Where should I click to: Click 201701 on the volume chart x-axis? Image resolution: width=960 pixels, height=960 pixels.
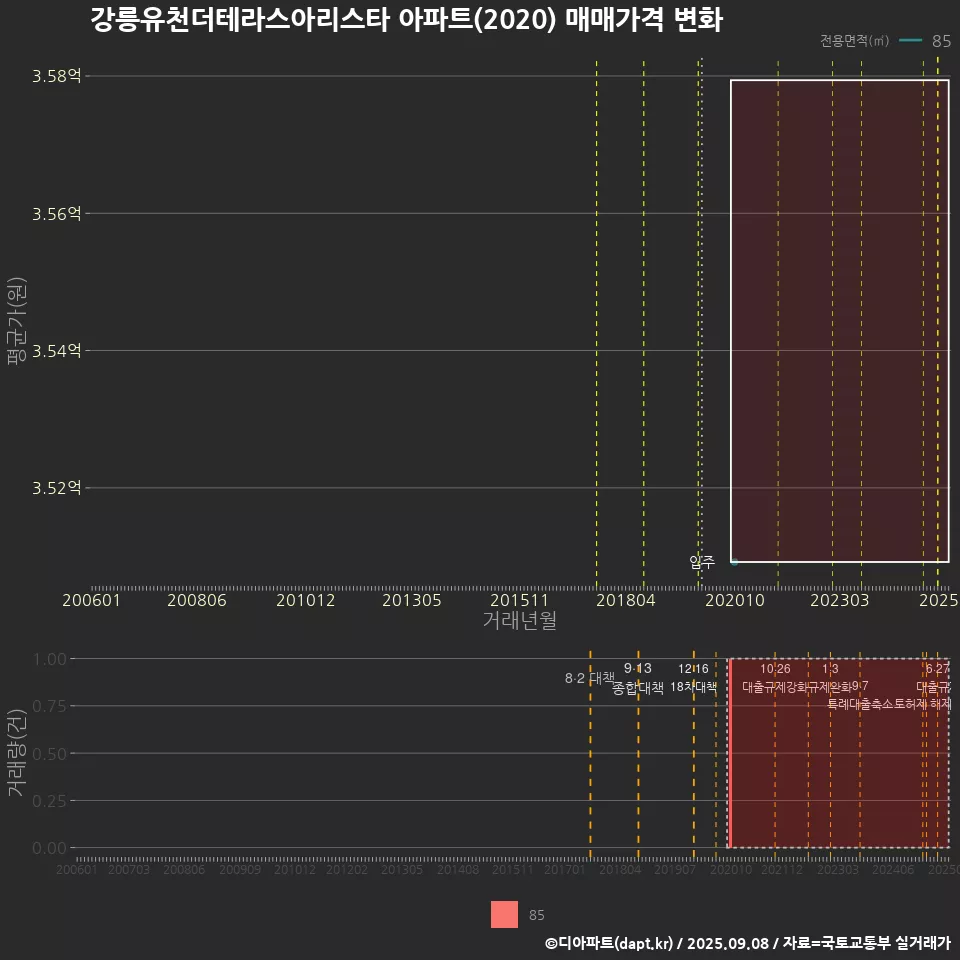point(564,869)
